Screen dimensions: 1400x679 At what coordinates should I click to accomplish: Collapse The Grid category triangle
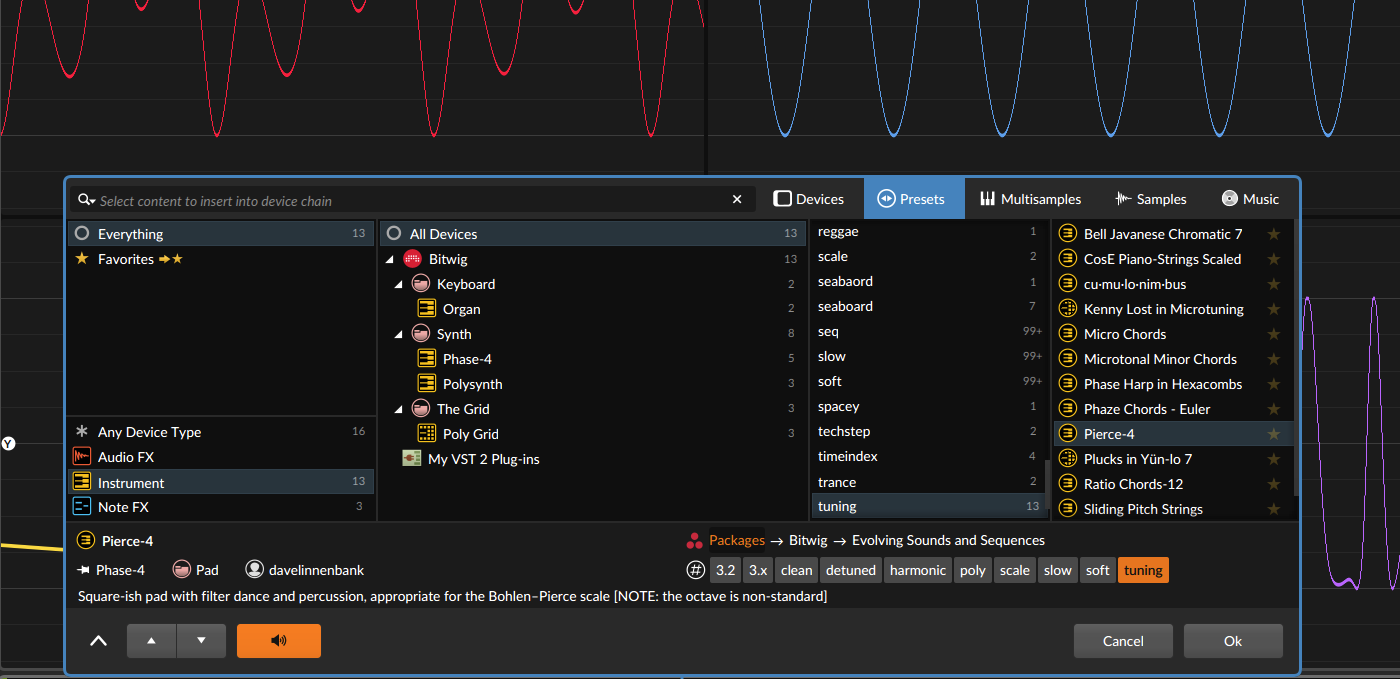[x=398, y=409]
